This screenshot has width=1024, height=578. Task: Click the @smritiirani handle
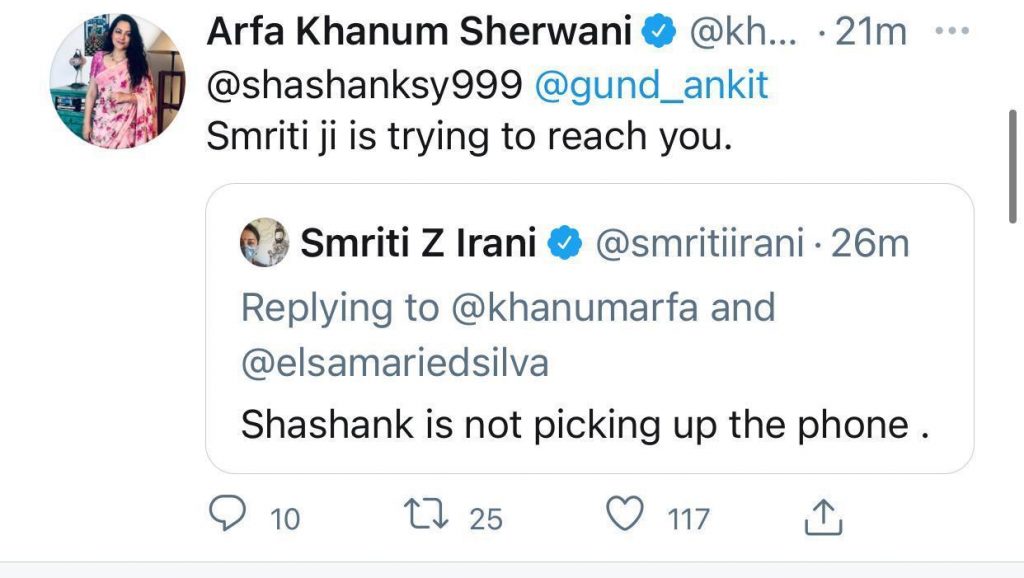701,243
